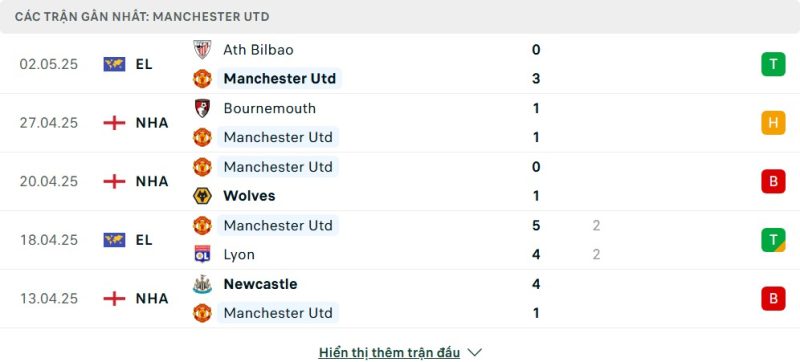The height and width of the screenshot is (362, 800).
Task: Click the T badge for Lyon match
Action: tap(773, 240)
